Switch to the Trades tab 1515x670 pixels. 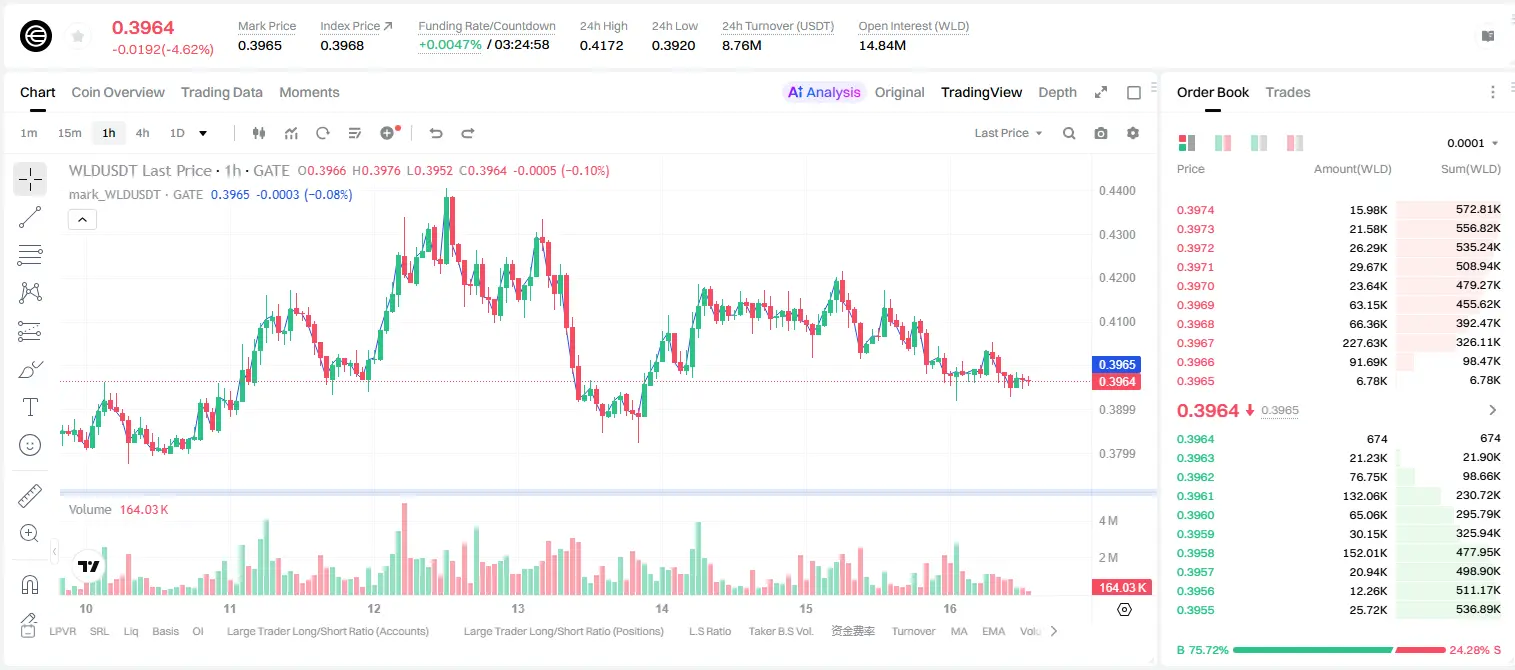coord(1287,92)
